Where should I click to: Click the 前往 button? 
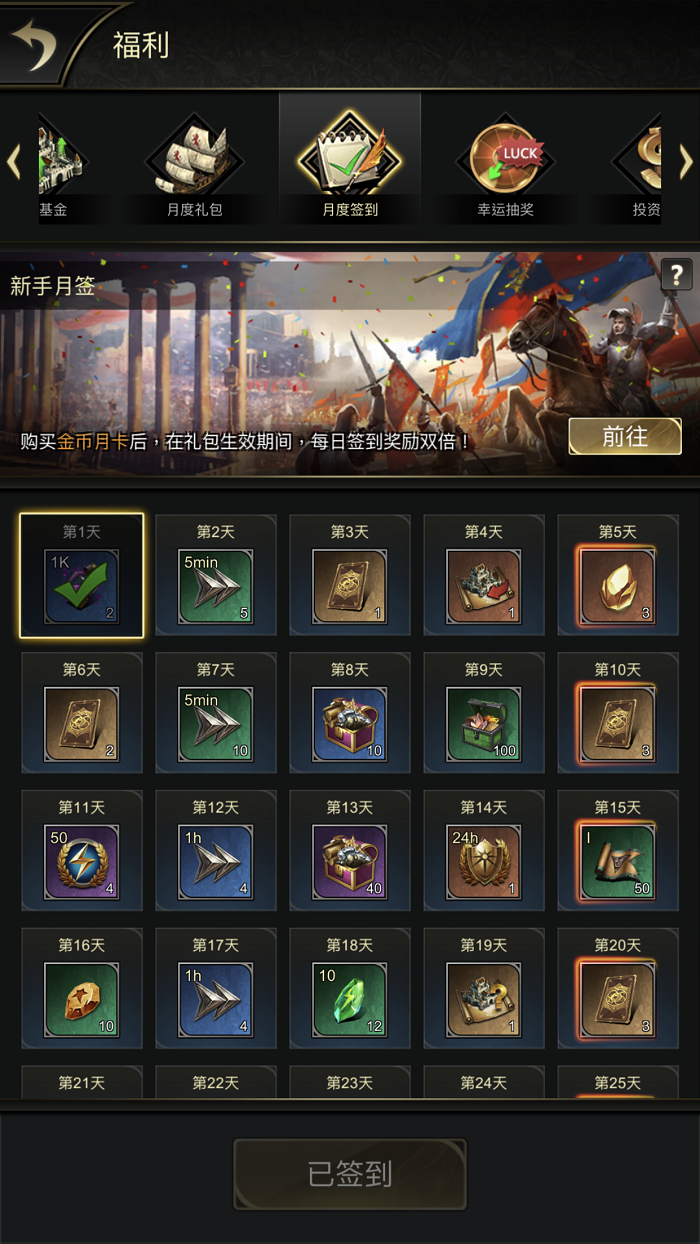tap(625, 437)
